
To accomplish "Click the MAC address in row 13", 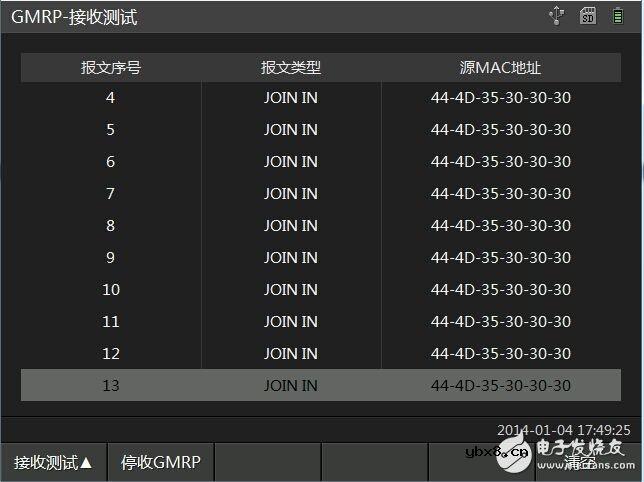I will pos(501,386).
